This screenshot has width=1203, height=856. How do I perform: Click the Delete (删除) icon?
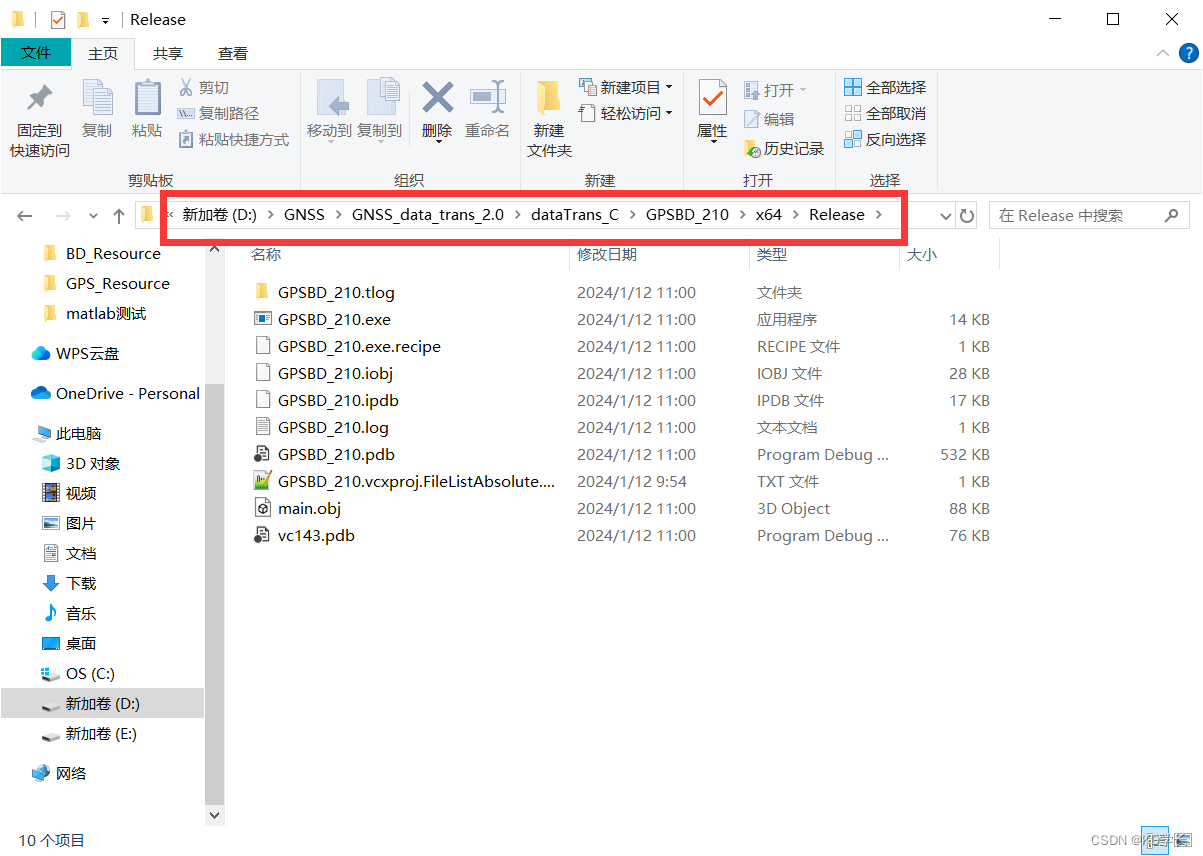(437, 110)
